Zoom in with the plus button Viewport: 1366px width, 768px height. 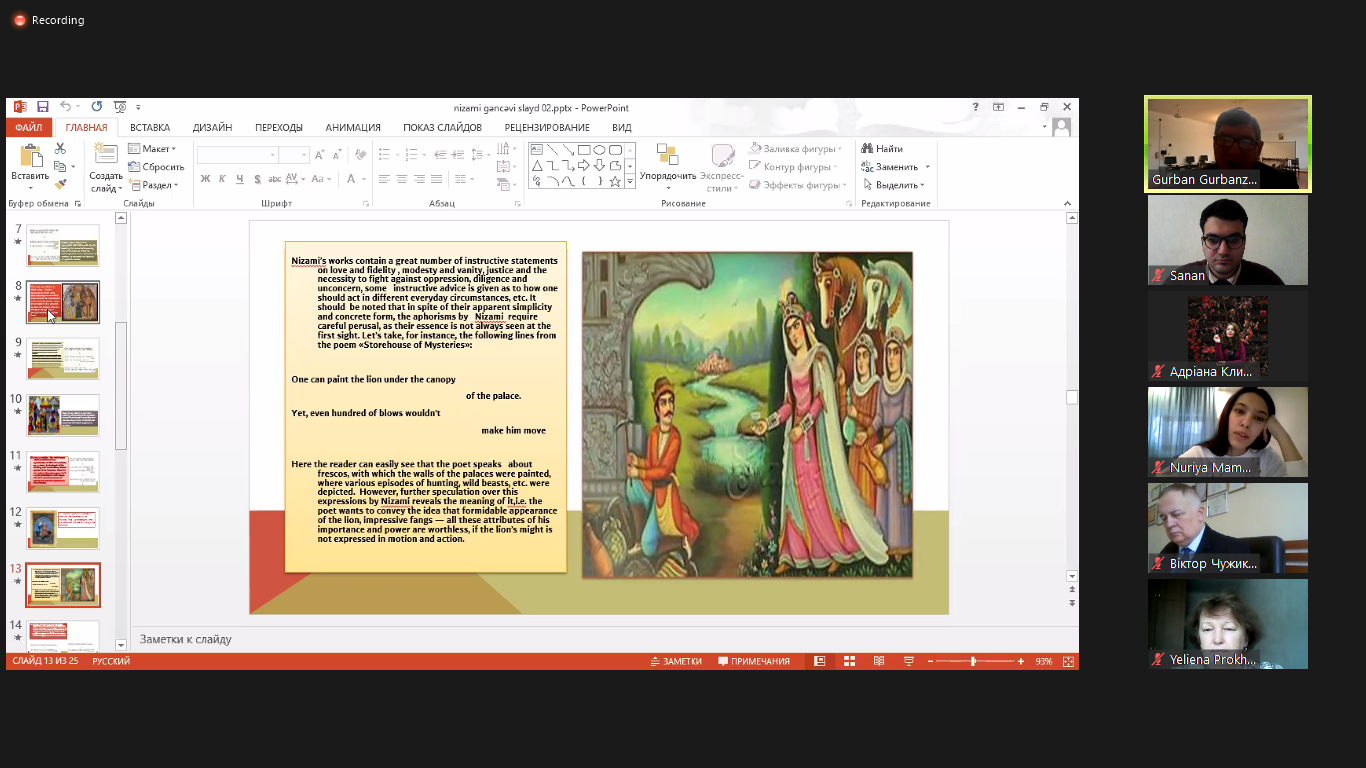tap(1021, 661)
